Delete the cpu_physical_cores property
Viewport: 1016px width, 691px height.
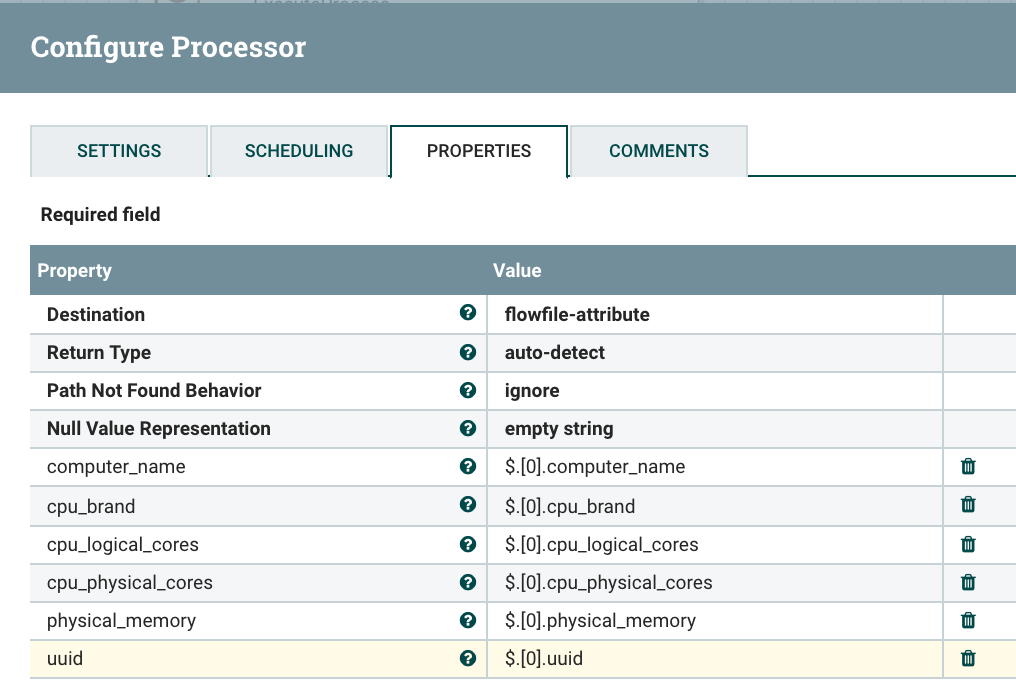967,582
